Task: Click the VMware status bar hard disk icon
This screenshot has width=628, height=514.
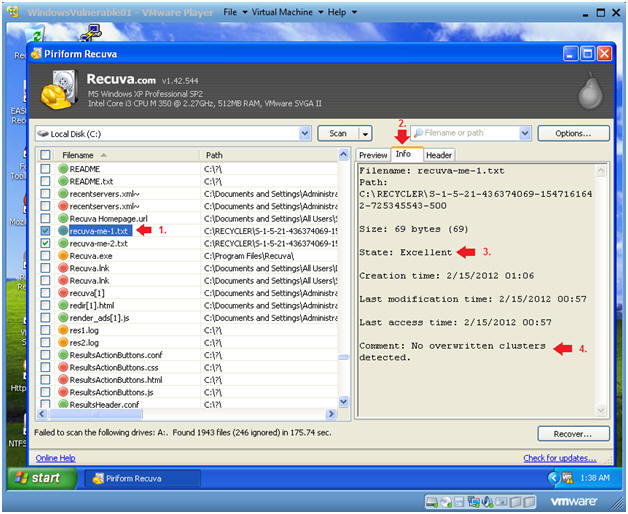Action: [x=431, y=502]
